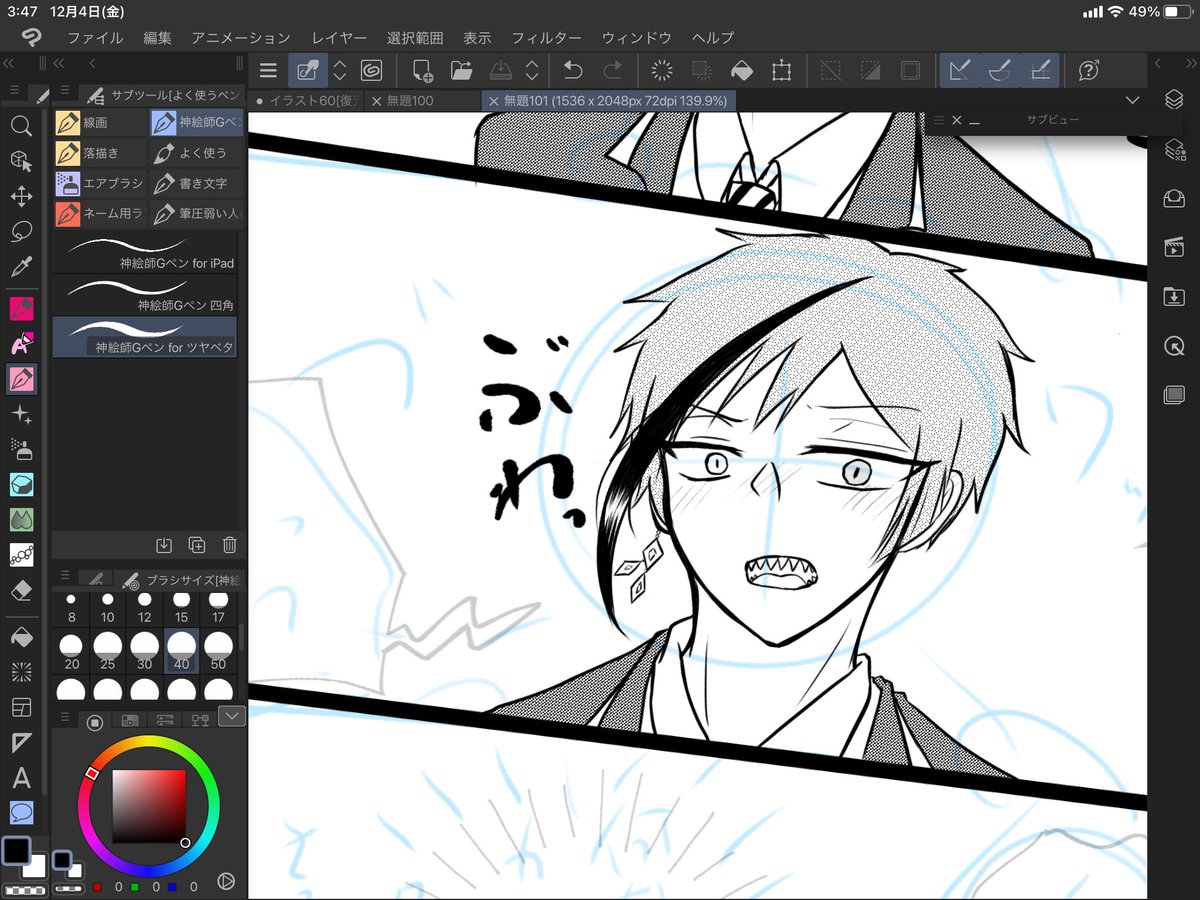Click Redo arrow in command bar
This screenshot has height=900, width=1200.
[x=612, y=70]
